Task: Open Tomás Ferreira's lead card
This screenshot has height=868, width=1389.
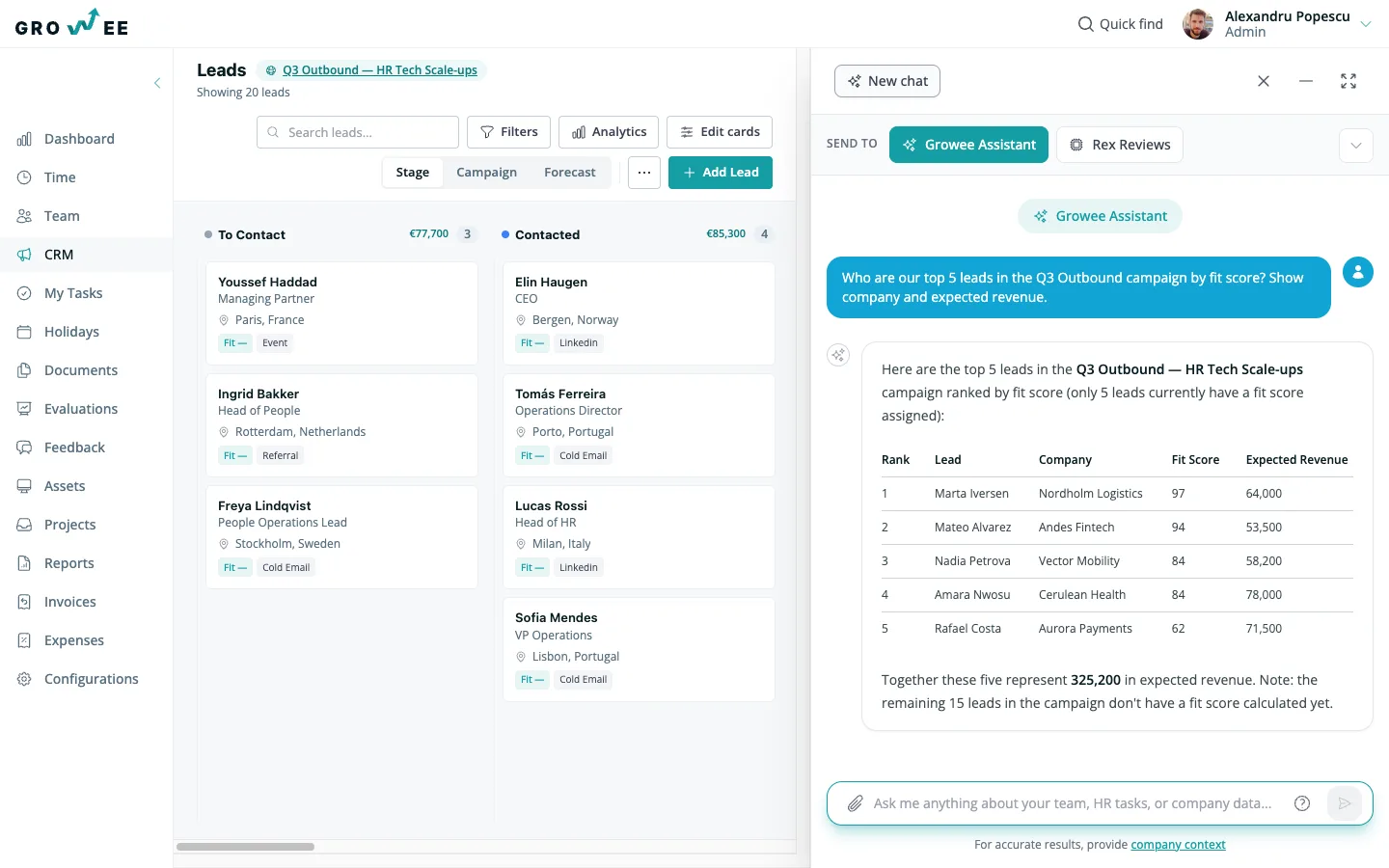Action: click(x=639, y=425)
